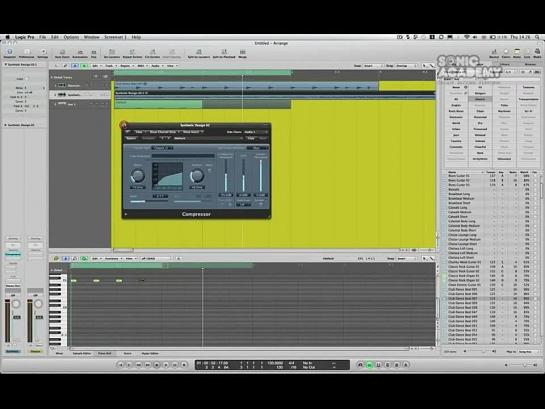Toggle the green MIDI button in Arrange toolbar

coord(84,65)
